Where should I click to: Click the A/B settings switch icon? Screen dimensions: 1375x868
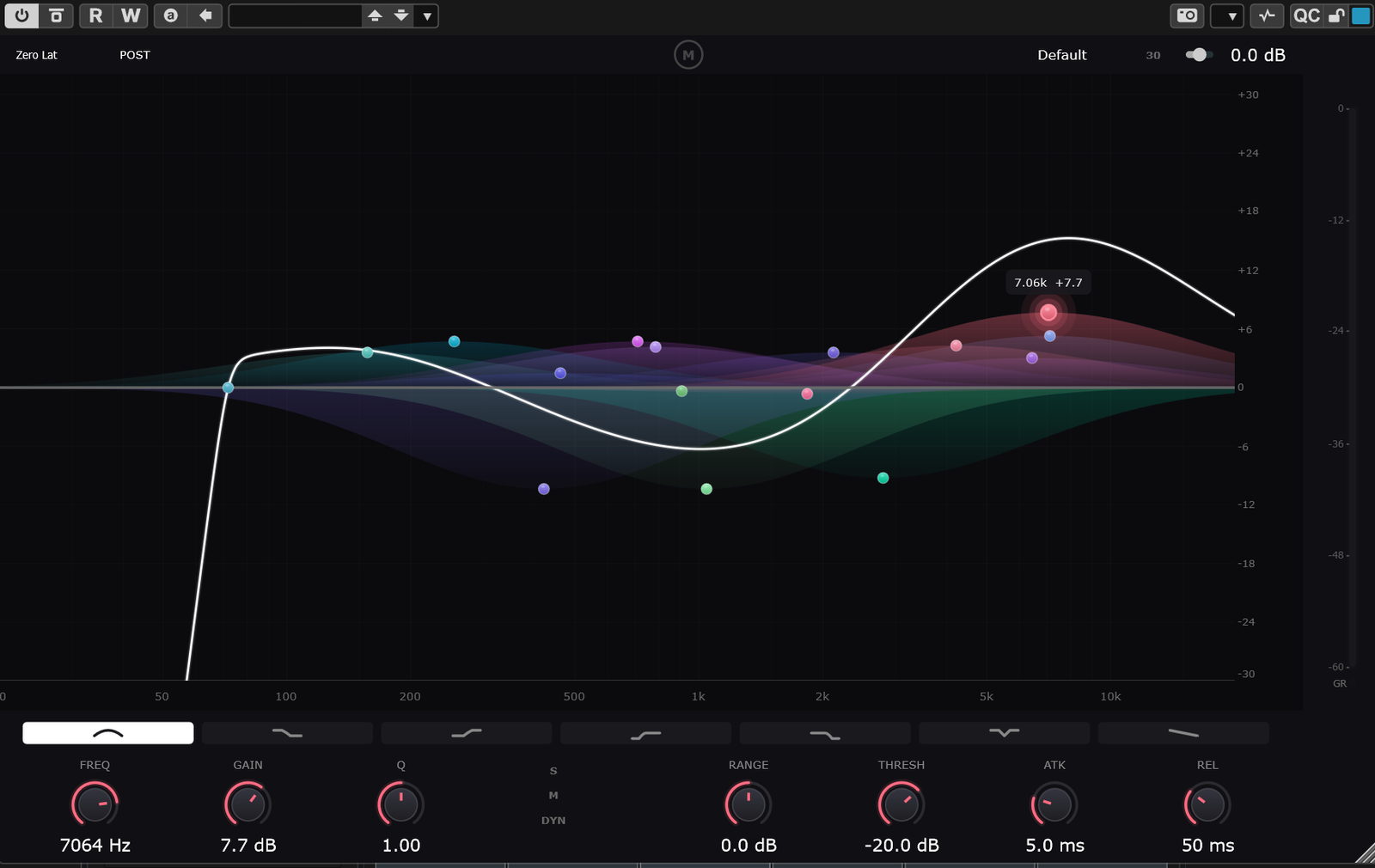click(171, 15)
